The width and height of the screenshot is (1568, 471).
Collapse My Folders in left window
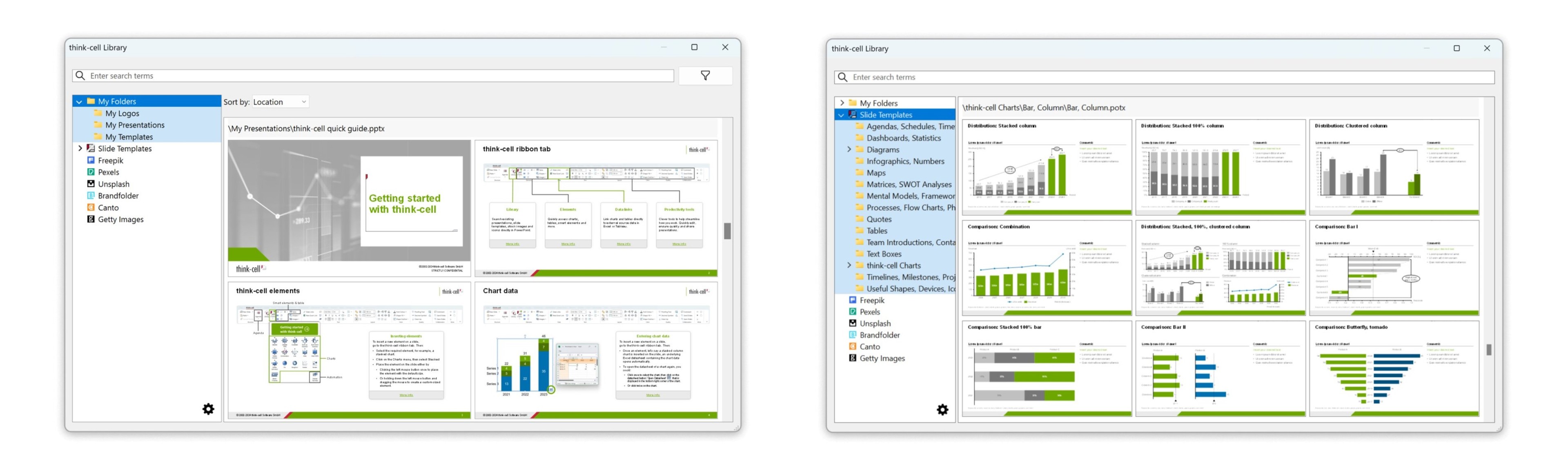pyautogui.click(x=79, y=102)
